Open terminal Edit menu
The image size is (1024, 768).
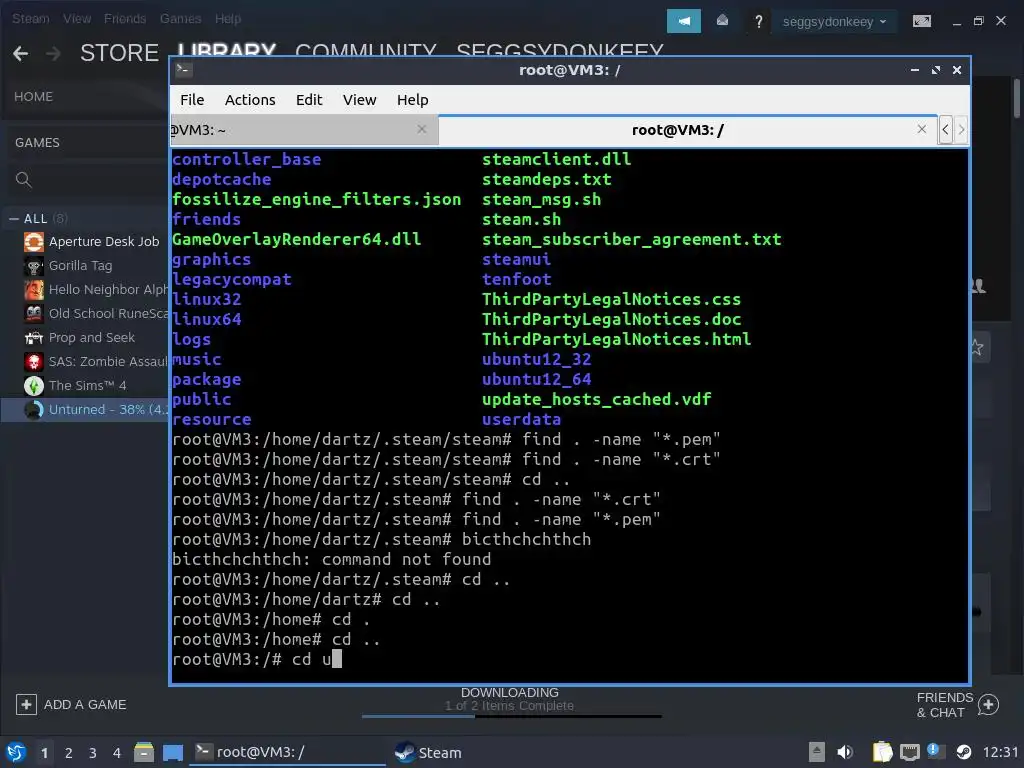point(309,100)
